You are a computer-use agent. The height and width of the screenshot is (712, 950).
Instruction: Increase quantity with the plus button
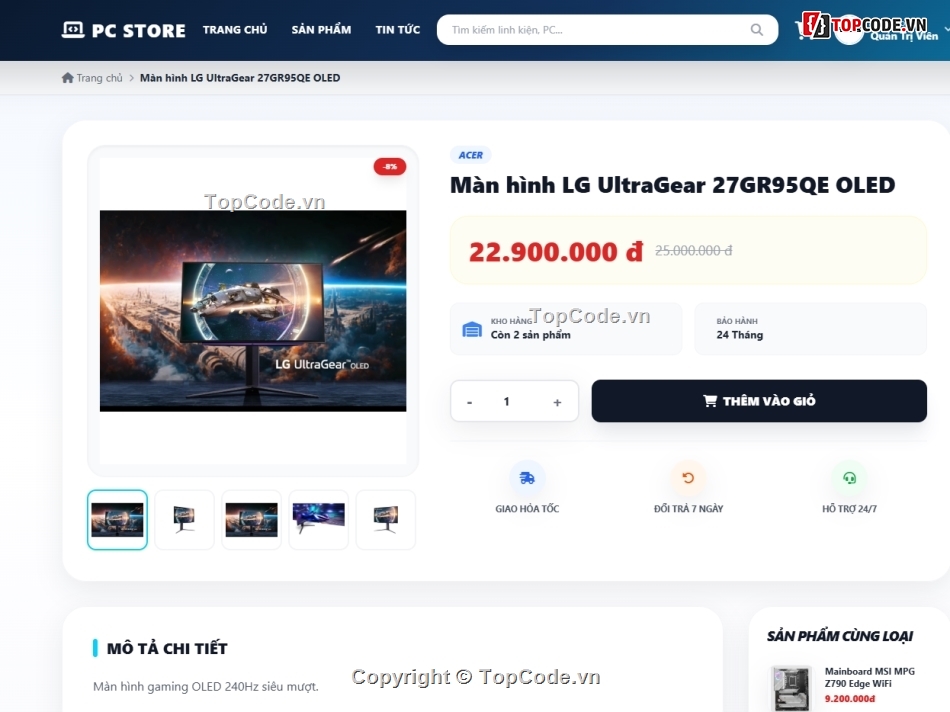(557, 402)
